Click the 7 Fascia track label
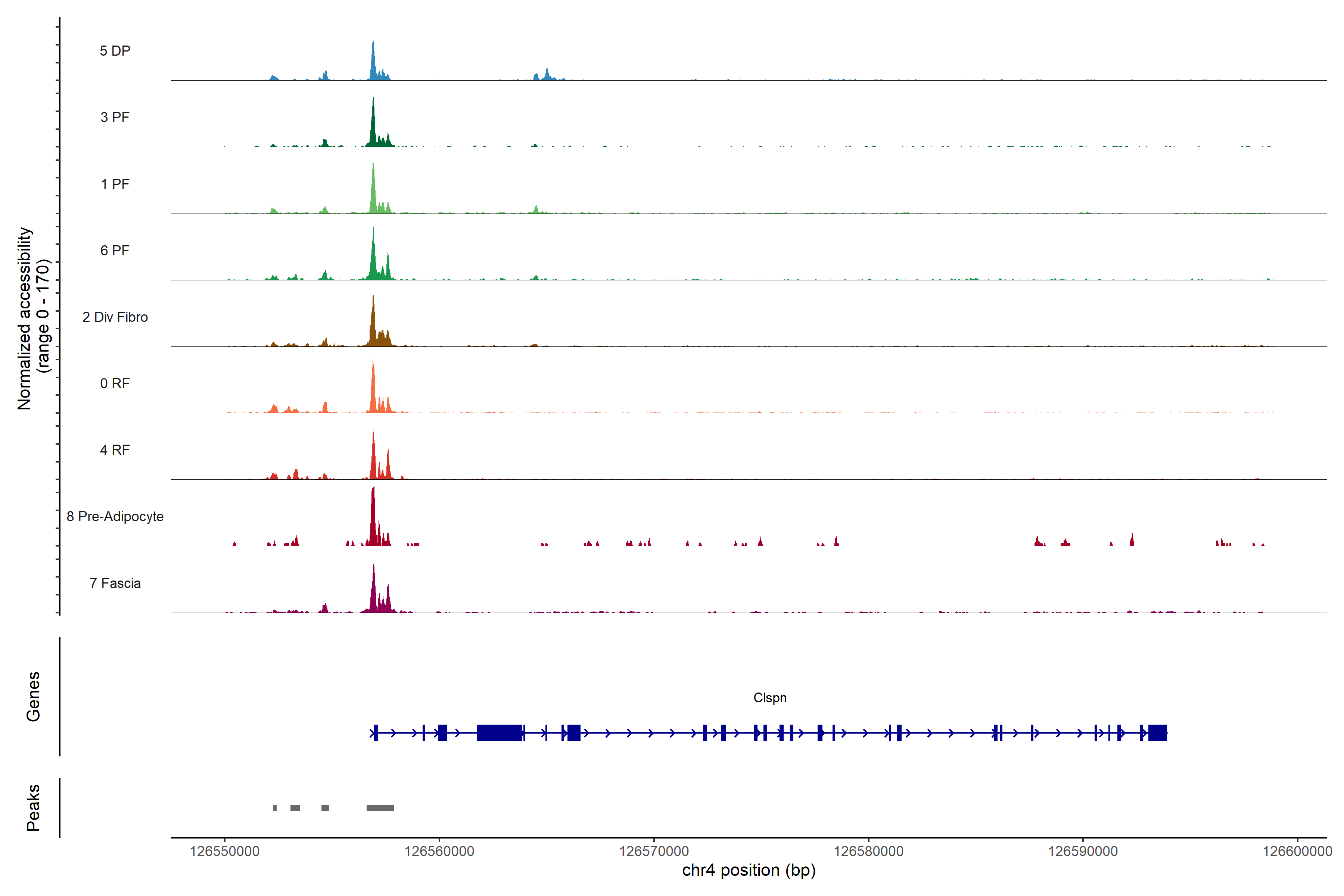Screen dimensions: 1344x896 pos(115,583)
